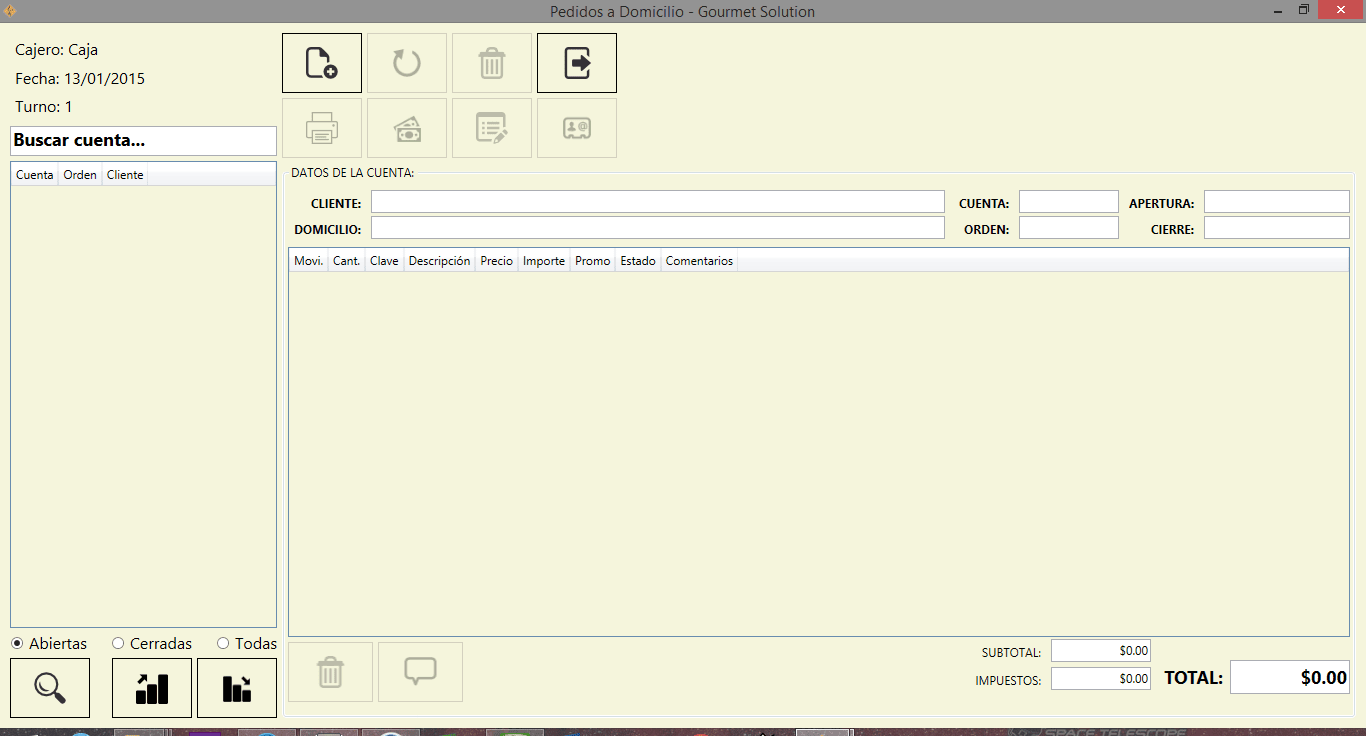
Task: Click the Cliente column header in account list
Action: coord(125,175)
